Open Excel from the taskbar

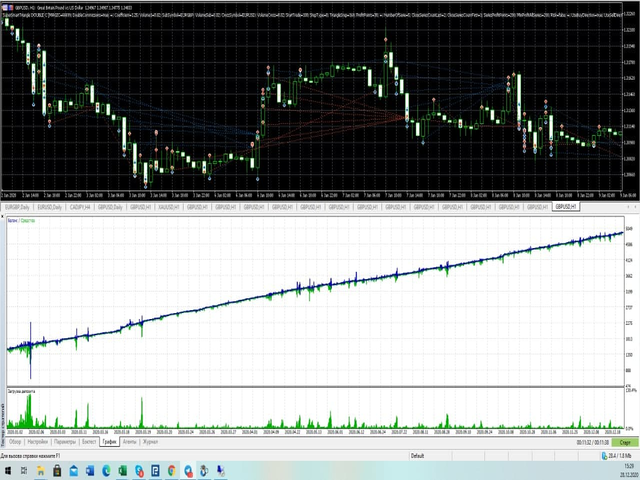coord(122,471)
